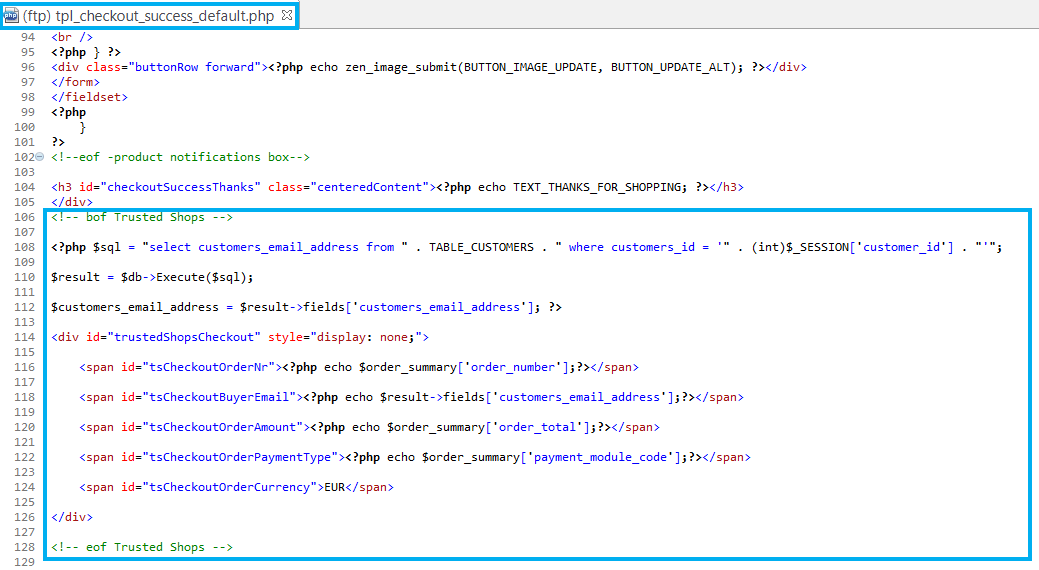Click 'order_number' array key

(x=513, y=367)
